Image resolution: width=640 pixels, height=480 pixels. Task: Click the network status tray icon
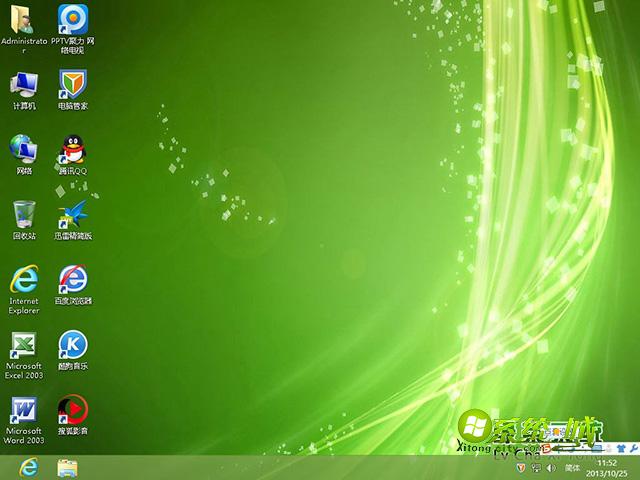point(536,468)
